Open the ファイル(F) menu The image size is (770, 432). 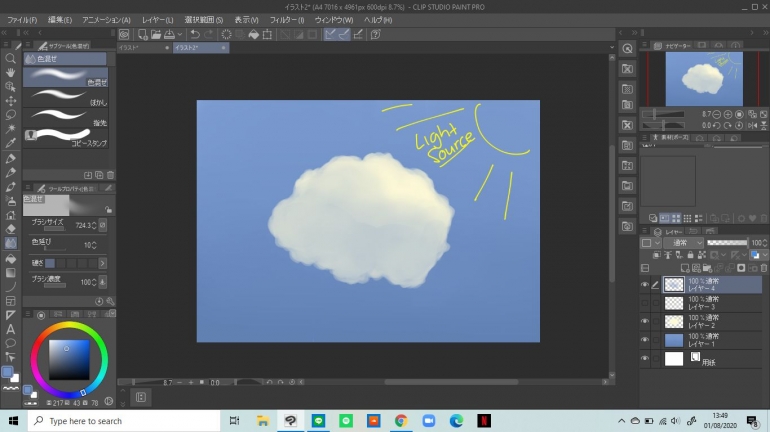click(22, 20)
